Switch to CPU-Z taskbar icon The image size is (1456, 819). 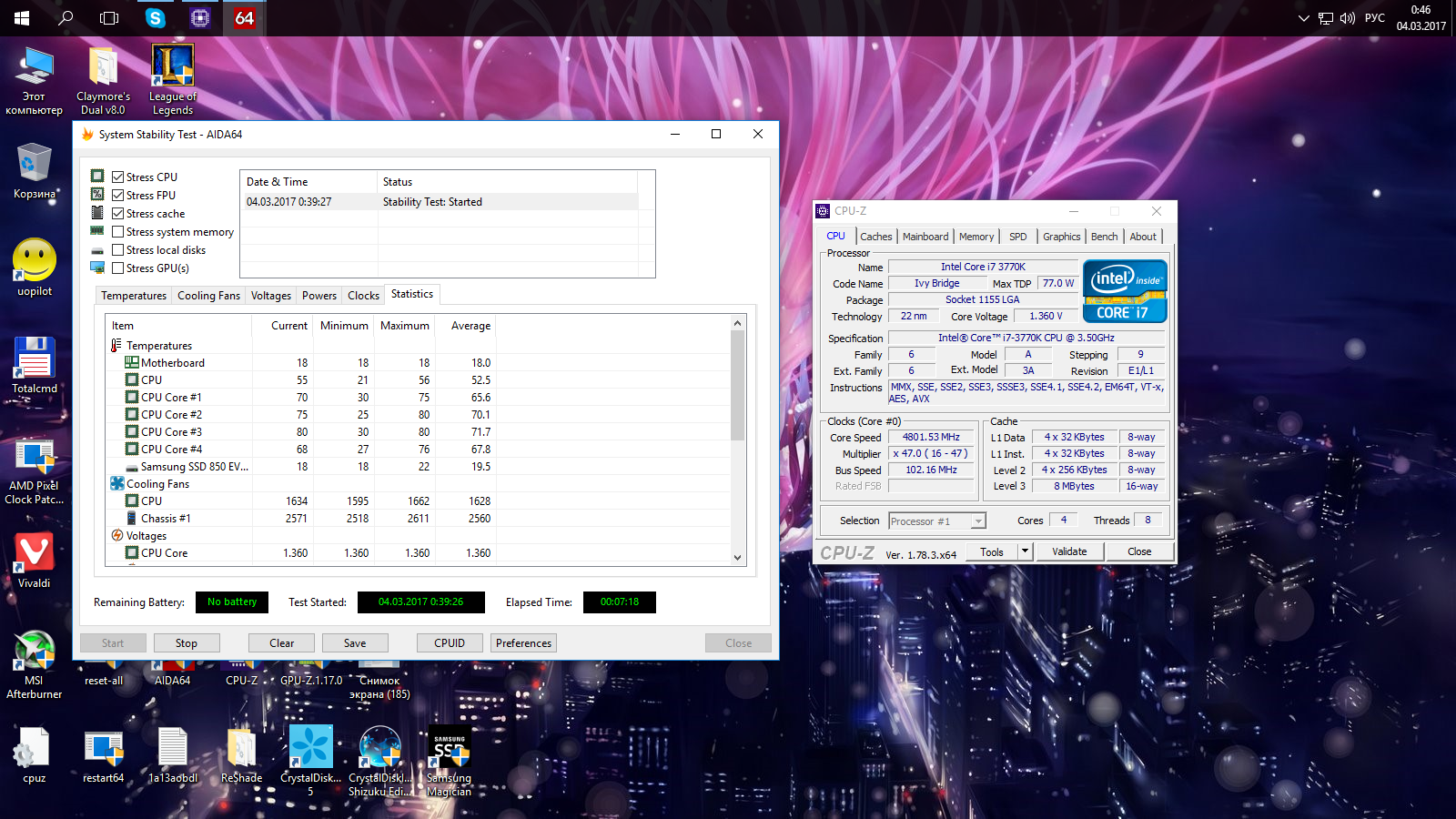point(200,18)
